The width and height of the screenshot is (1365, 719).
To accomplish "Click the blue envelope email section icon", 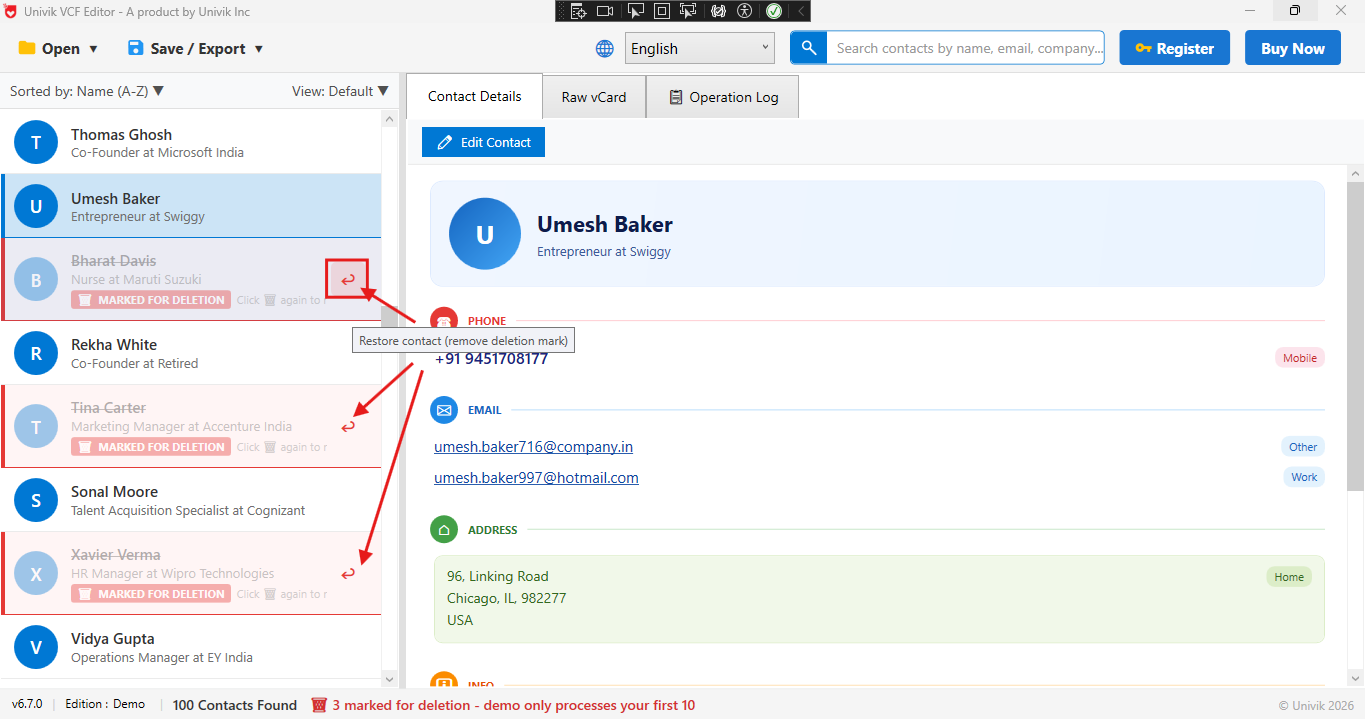I will point(444,410).
